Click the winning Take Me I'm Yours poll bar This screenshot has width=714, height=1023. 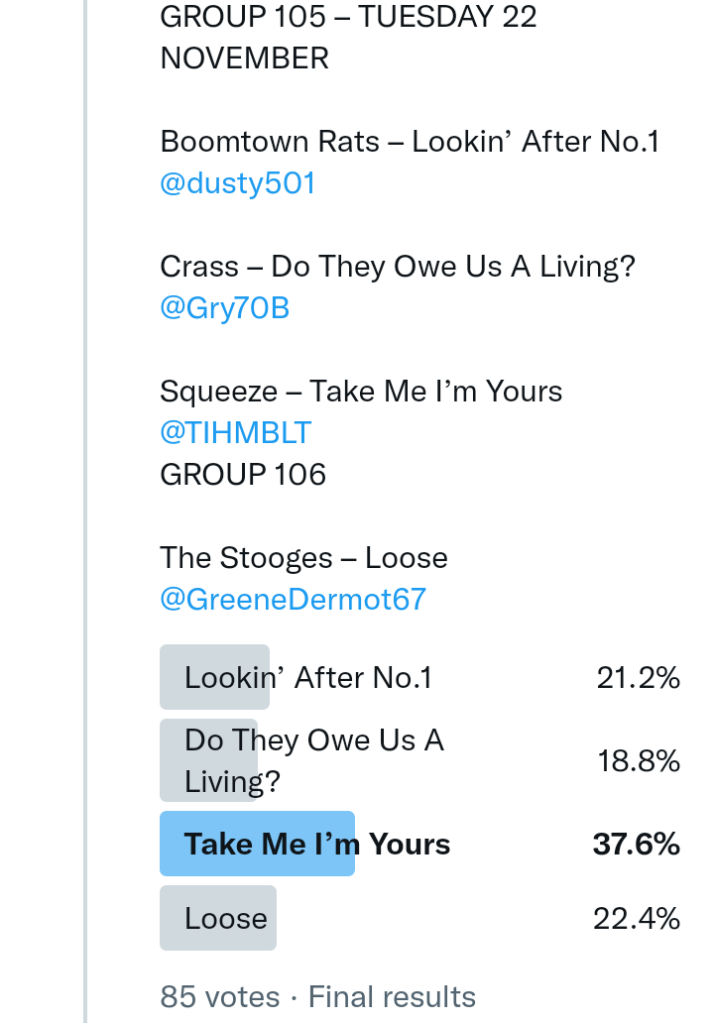(x=317, y=844)
